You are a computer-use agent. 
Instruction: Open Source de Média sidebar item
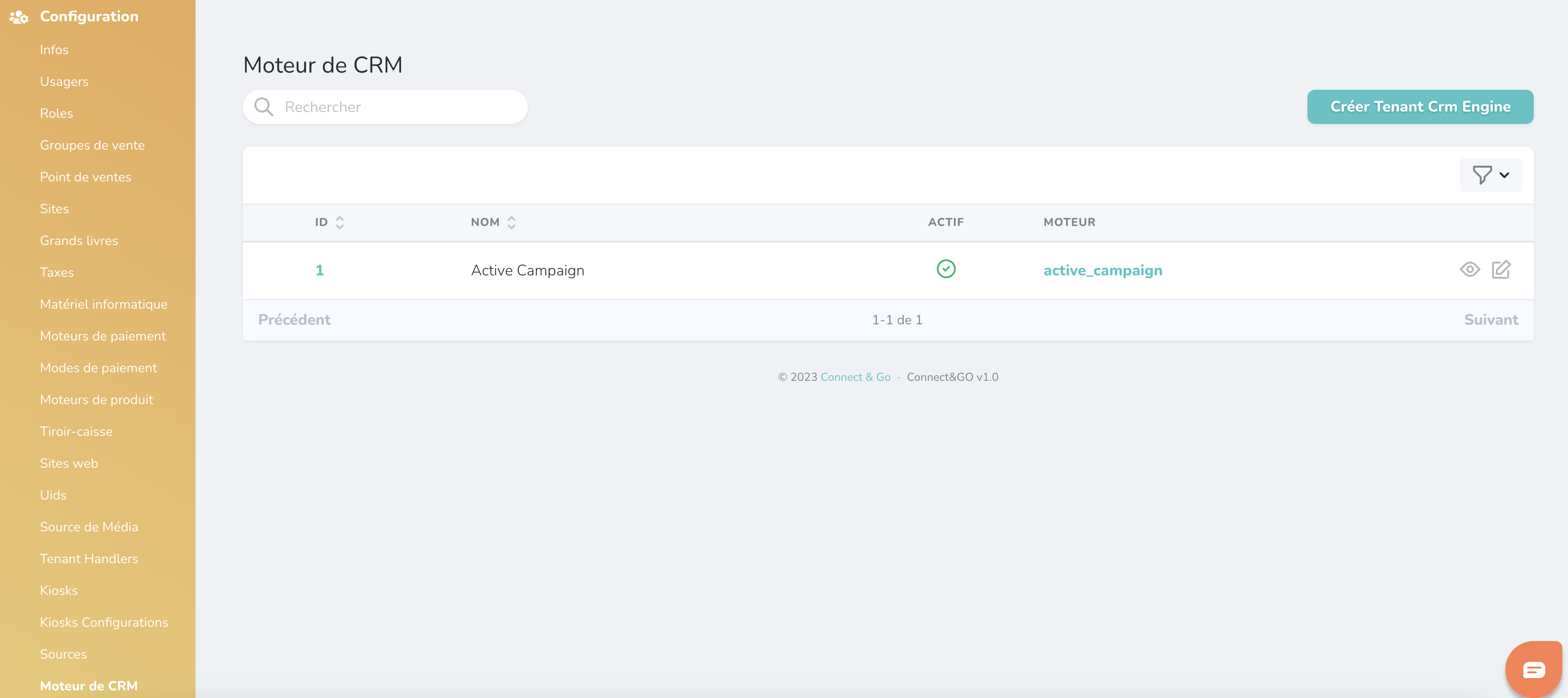point(89,526)
